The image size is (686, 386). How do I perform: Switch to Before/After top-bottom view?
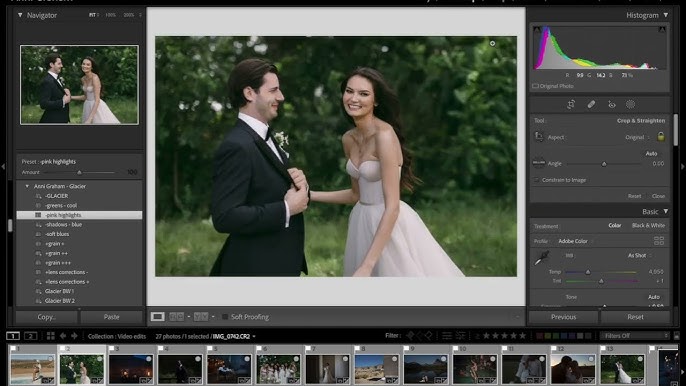point(201,316)
